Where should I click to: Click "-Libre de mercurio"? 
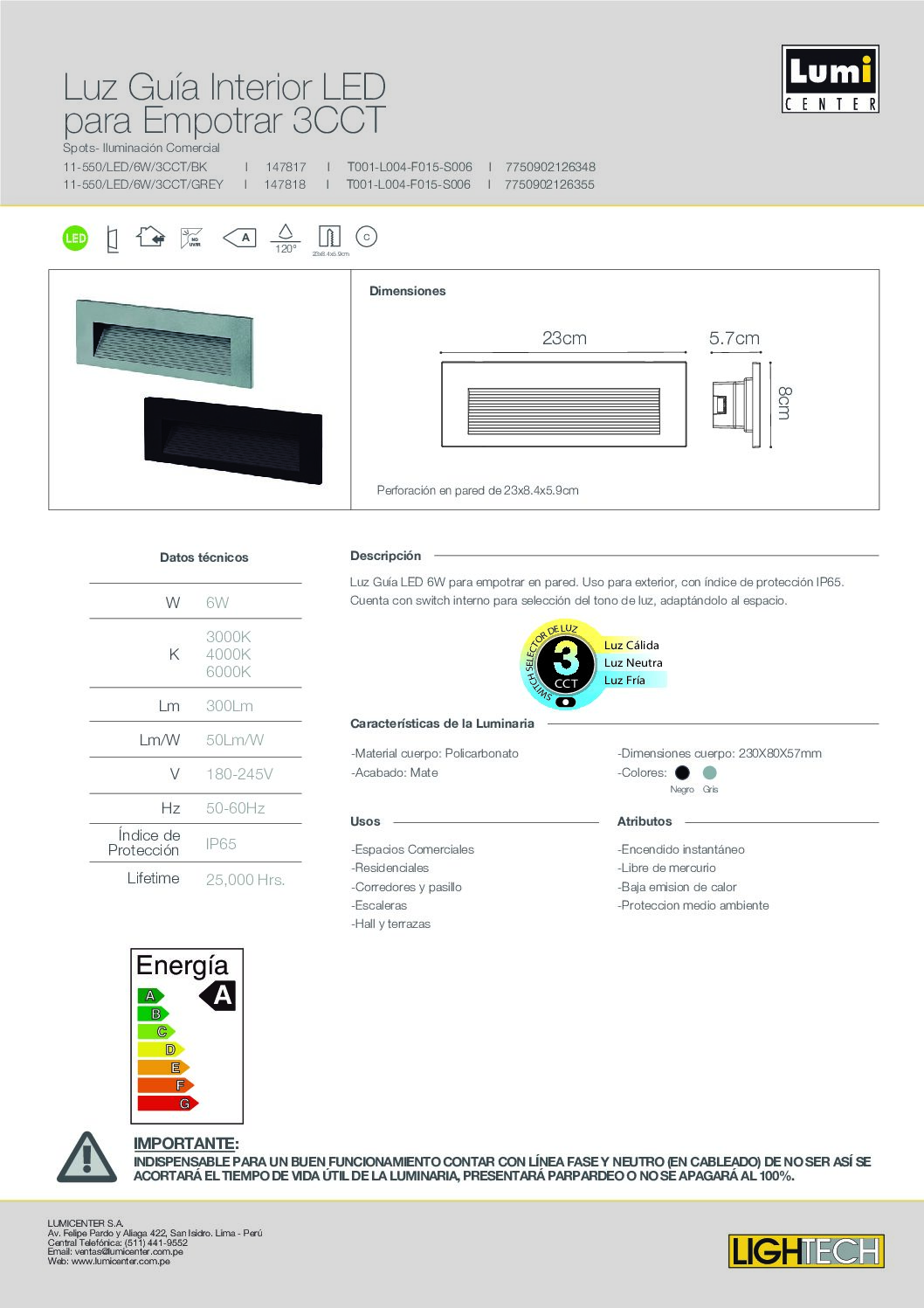click(x=666, y=868)
